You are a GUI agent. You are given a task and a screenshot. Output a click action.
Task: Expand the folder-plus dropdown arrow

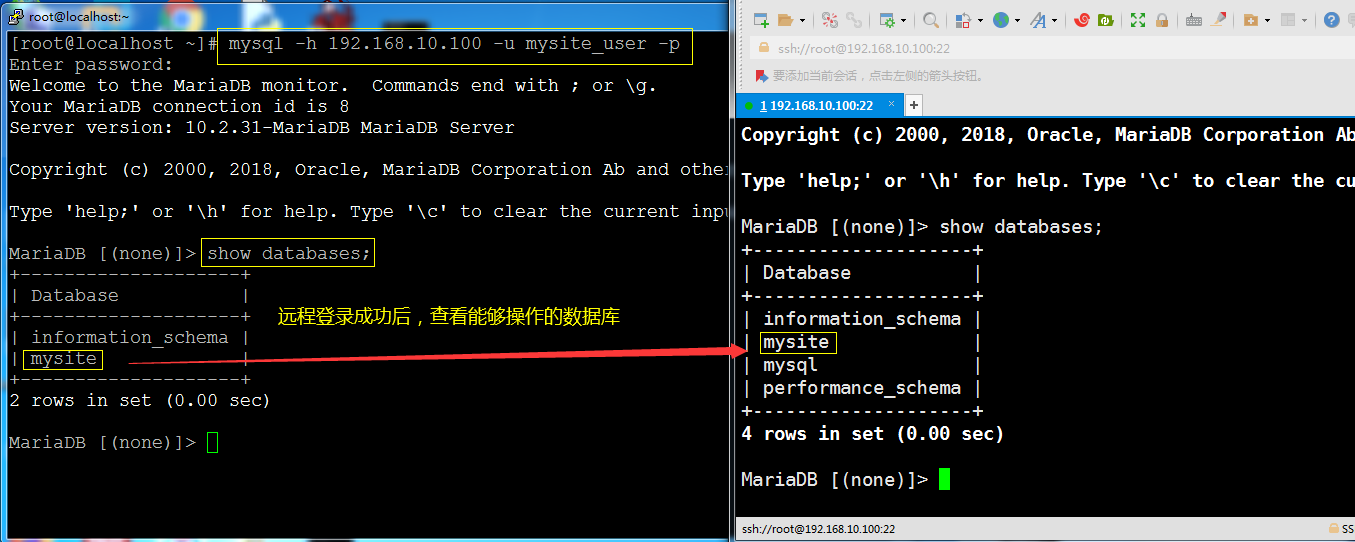coord(1267,20)
